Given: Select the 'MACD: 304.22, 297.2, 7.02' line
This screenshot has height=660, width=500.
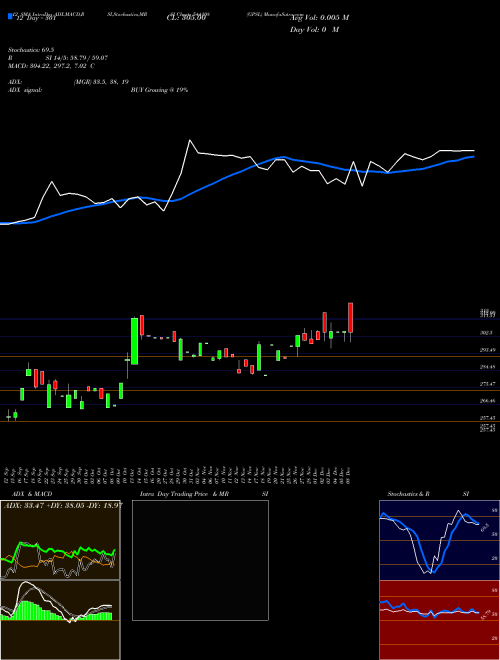Looking at the screenshot, I should 51,66.
